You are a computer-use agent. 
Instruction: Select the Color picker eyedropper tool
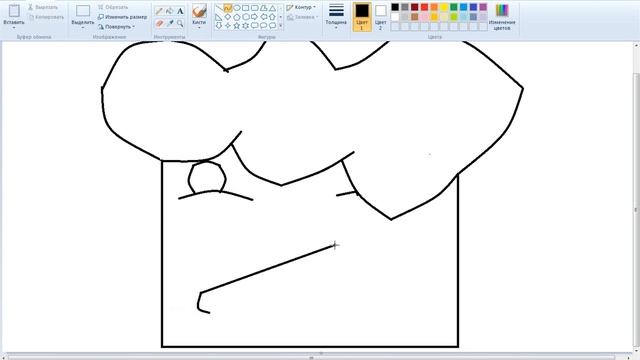tap(169, 24)
